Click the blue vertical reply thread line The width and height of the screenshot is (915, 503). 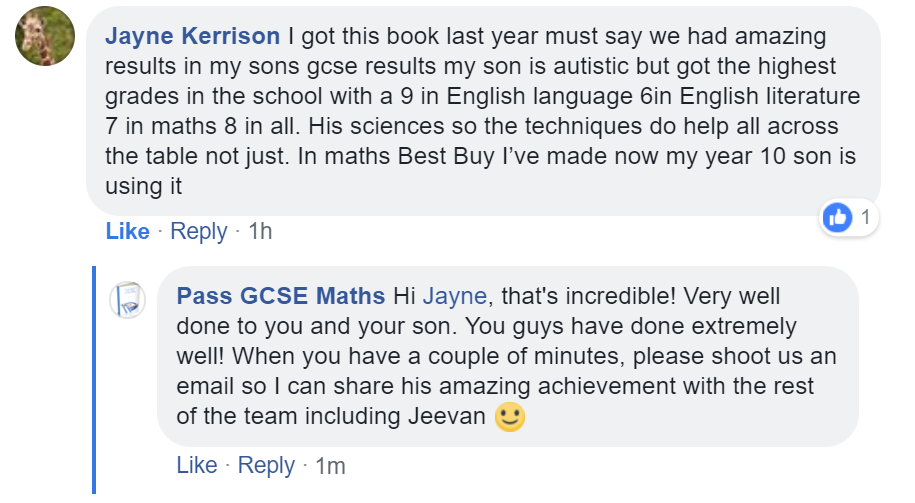pos(94,380)
